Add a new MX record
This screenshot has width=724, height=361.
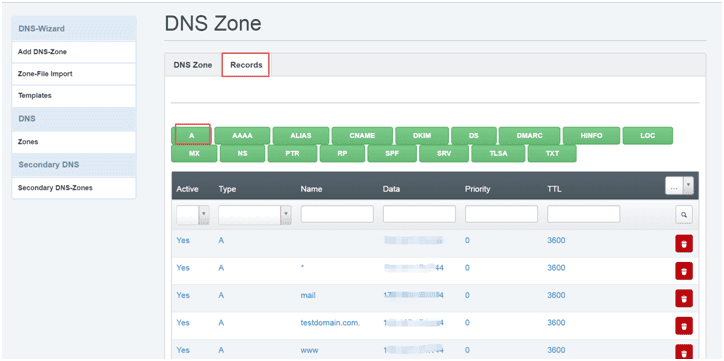(x=194, y=154)
